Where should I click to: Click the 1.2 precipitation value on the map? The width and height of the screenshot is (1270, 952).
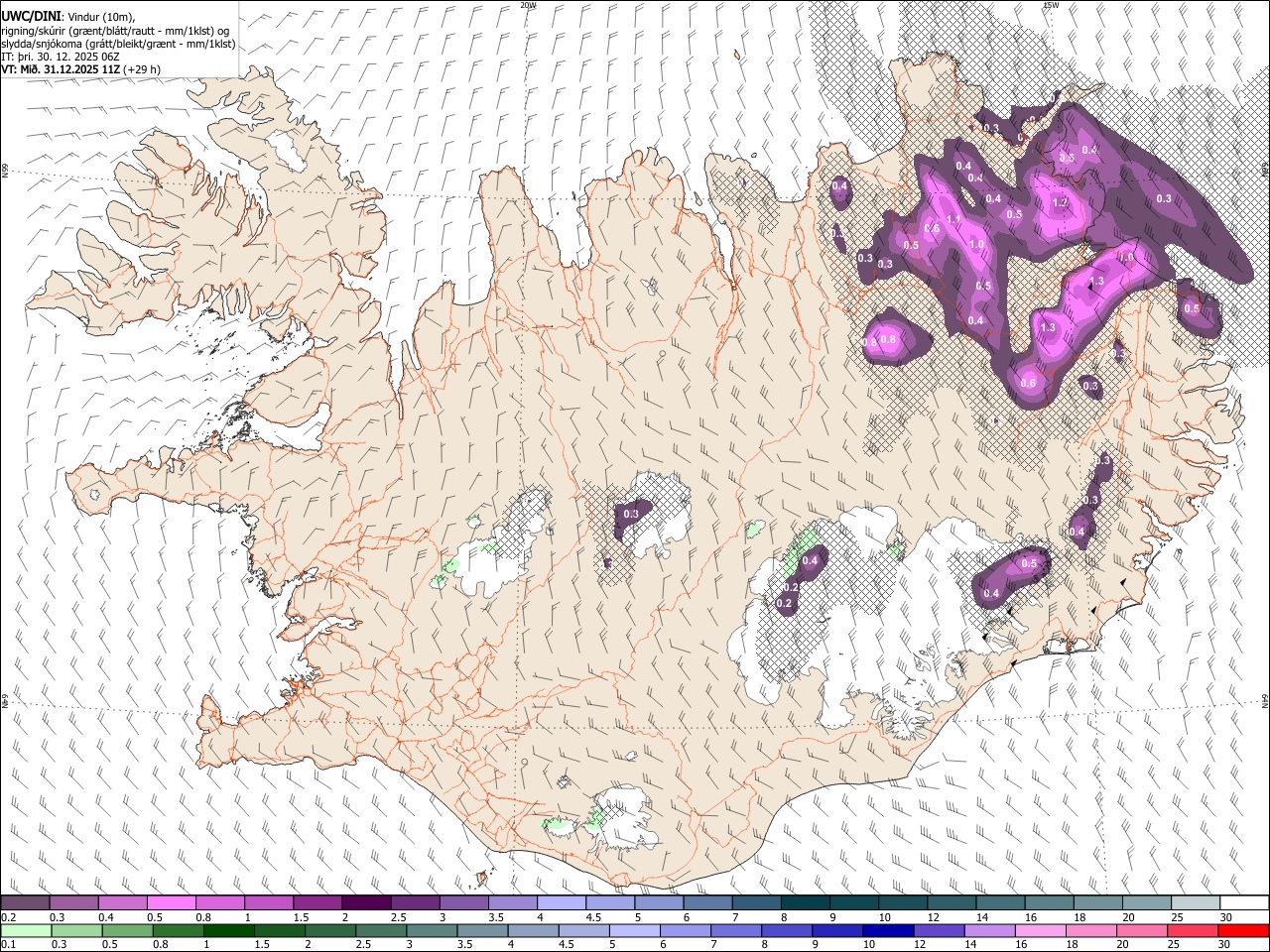pos(1060,202)
